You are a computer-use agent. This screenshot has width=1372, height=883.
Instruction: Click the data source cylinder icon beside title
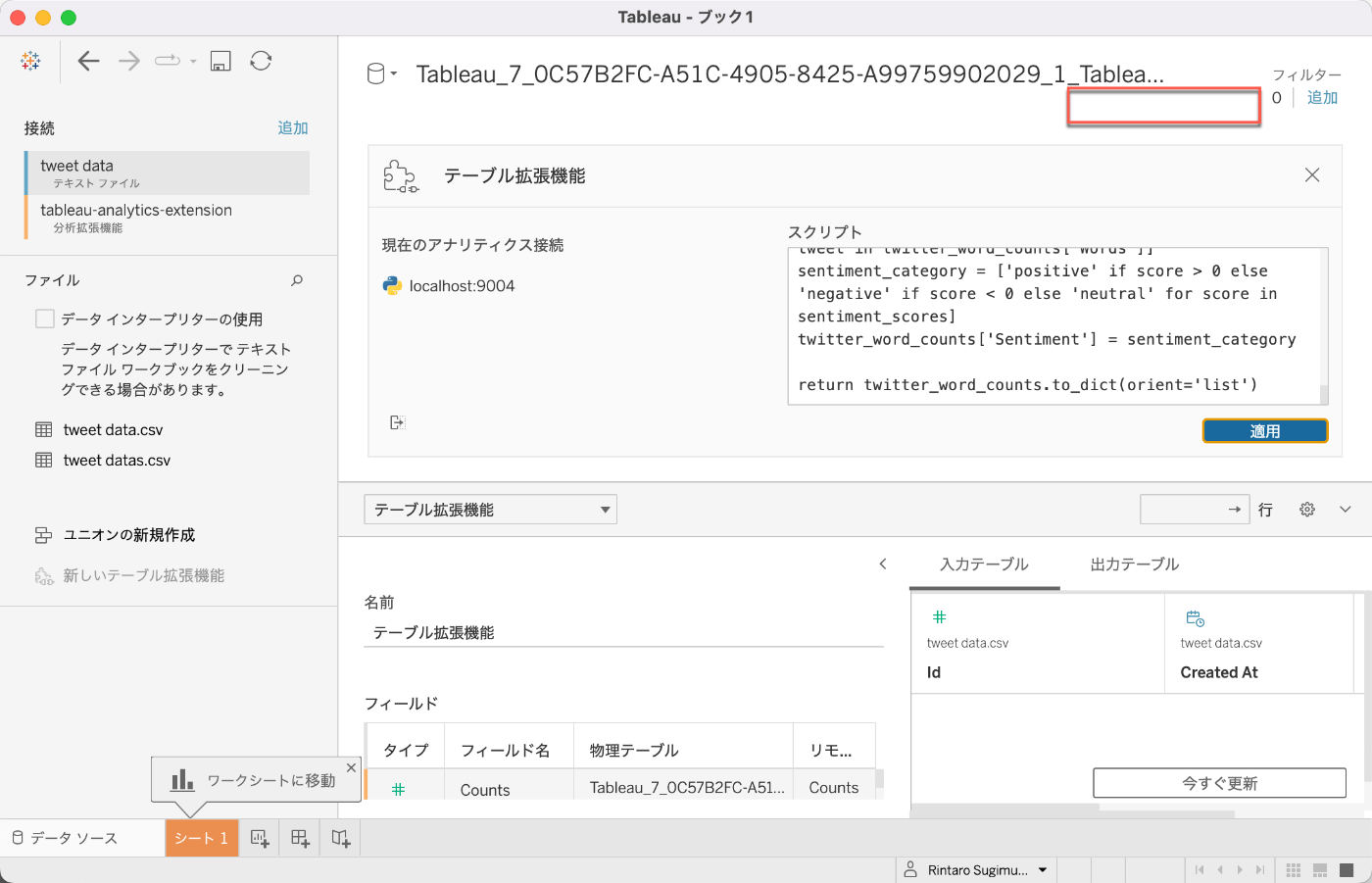click(375, 74)
